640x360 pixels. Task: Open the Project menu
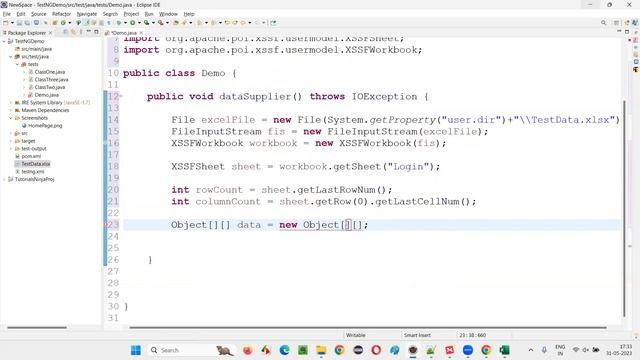coord(131,14)
